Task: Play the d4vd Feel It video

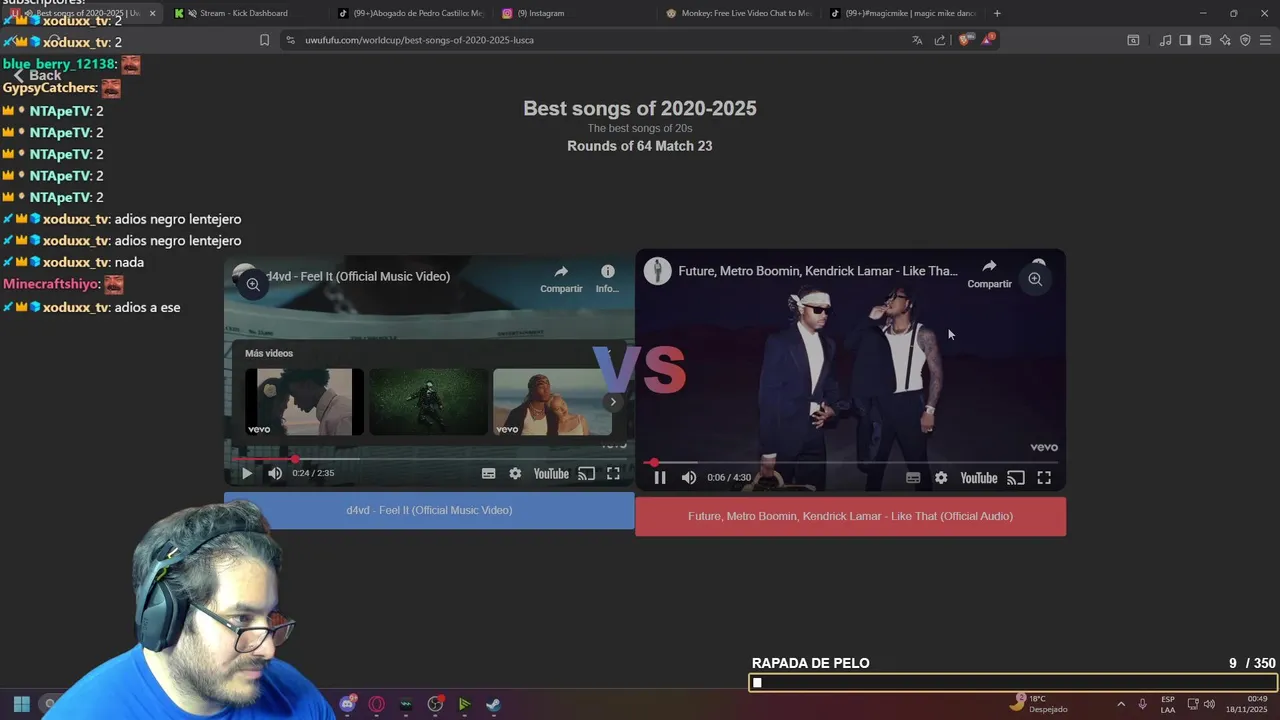Action: pyautogui.click(x=246, y=474)
